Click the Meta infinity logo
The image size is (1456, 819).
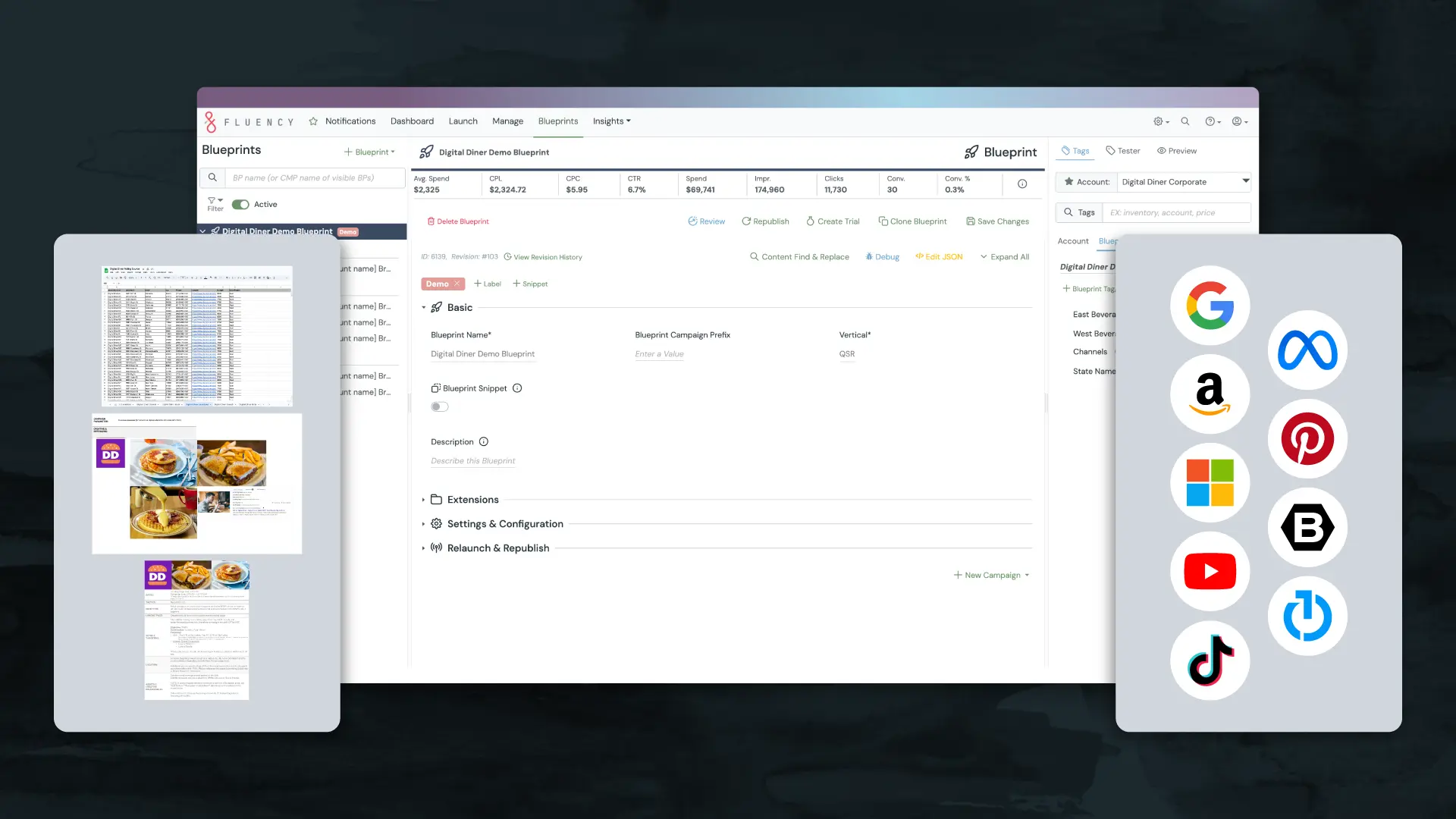click(1307, 350)
